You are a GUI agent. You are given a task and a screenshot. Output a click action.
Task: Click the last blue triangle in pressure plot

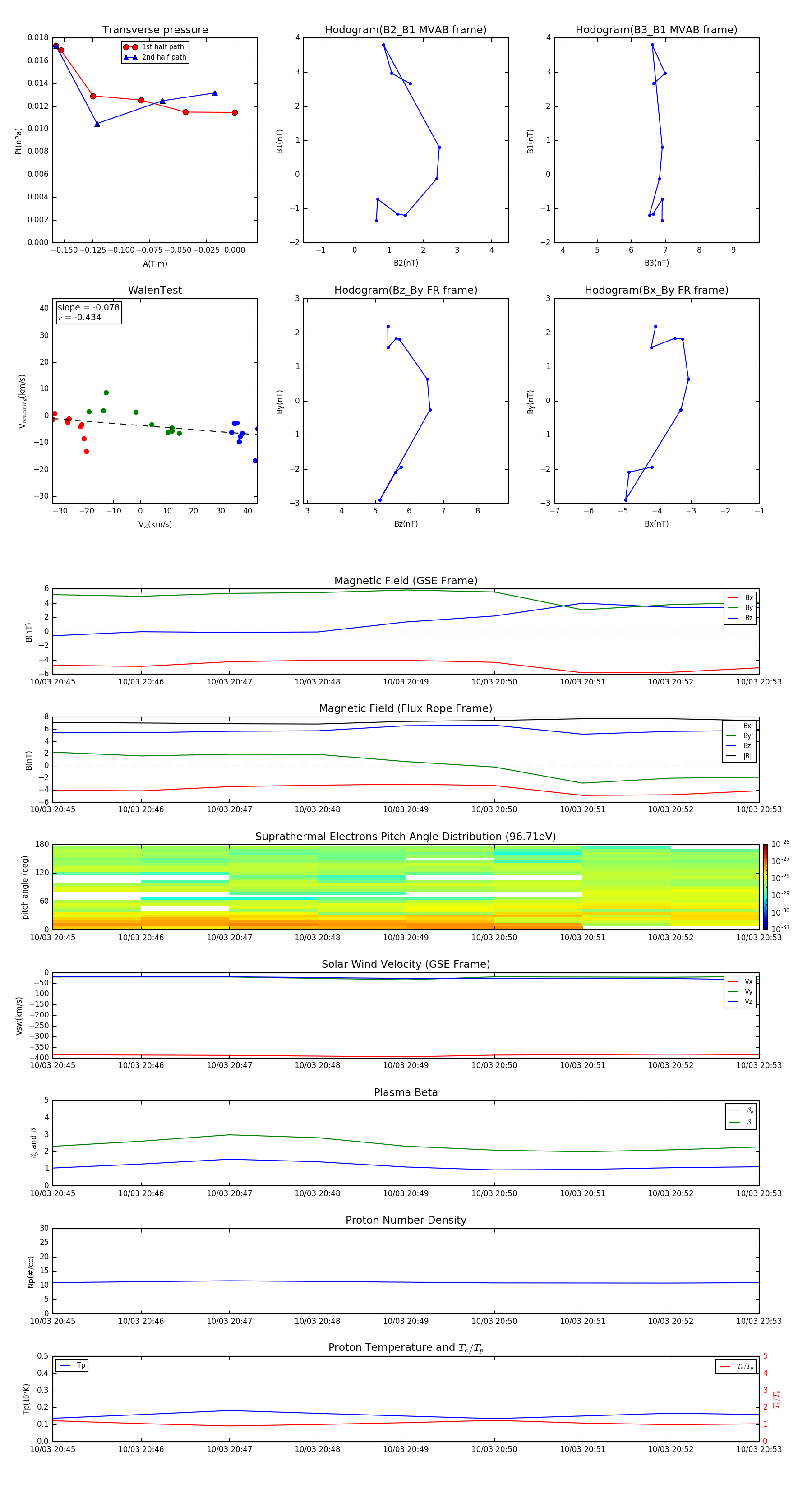click(x=215, y=93)
